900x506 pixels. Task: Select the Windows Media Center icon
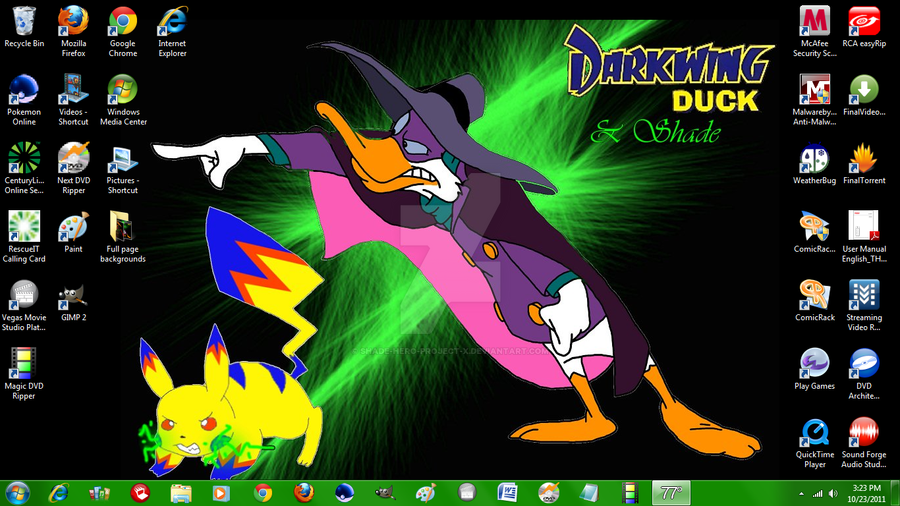coord(123,100)
